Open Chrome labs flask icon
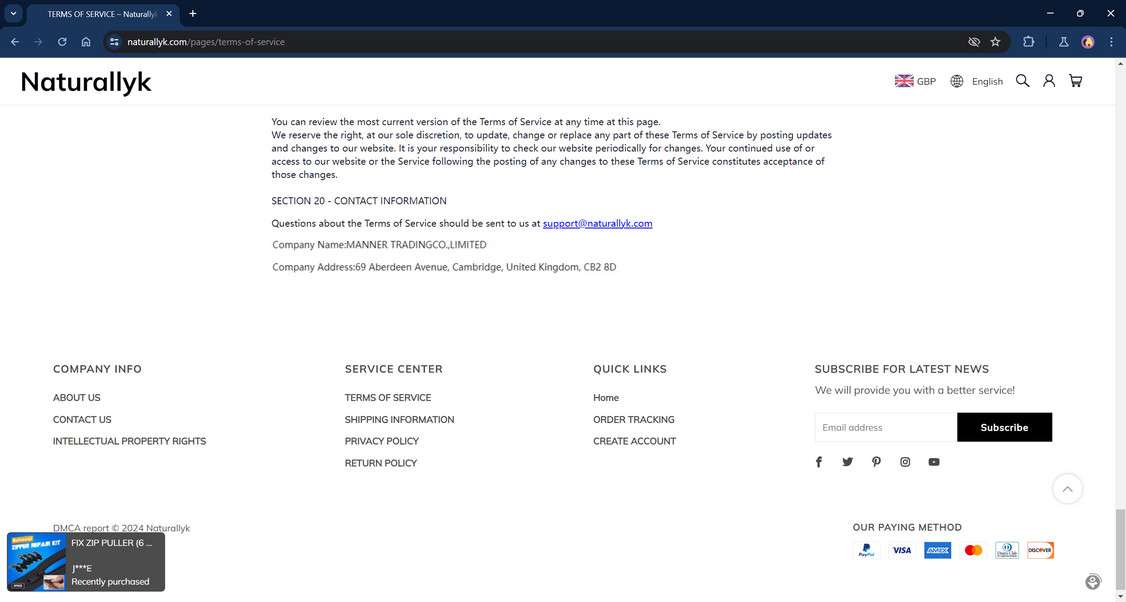Viewport: 1126px width, 602px height. click(1064, 42)
